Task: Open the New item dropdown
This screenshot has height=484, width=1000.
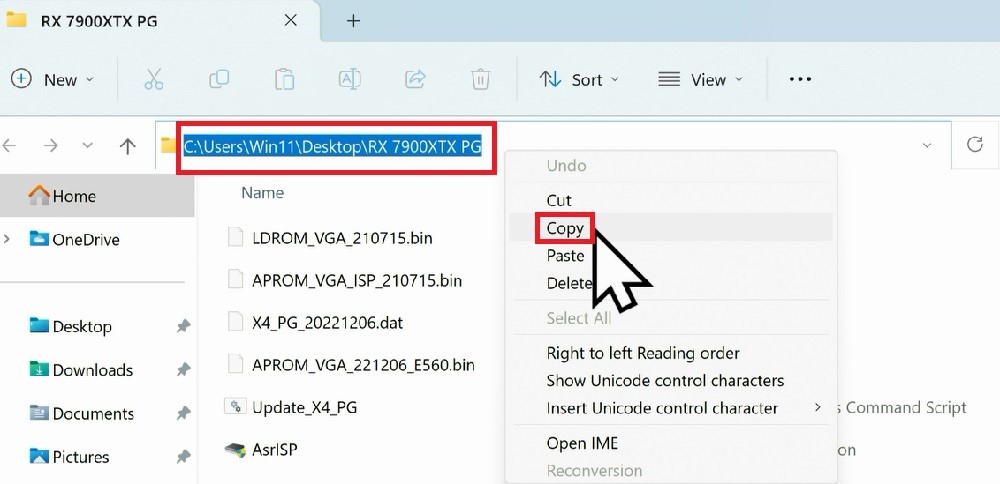Action: tap(53, 80)
